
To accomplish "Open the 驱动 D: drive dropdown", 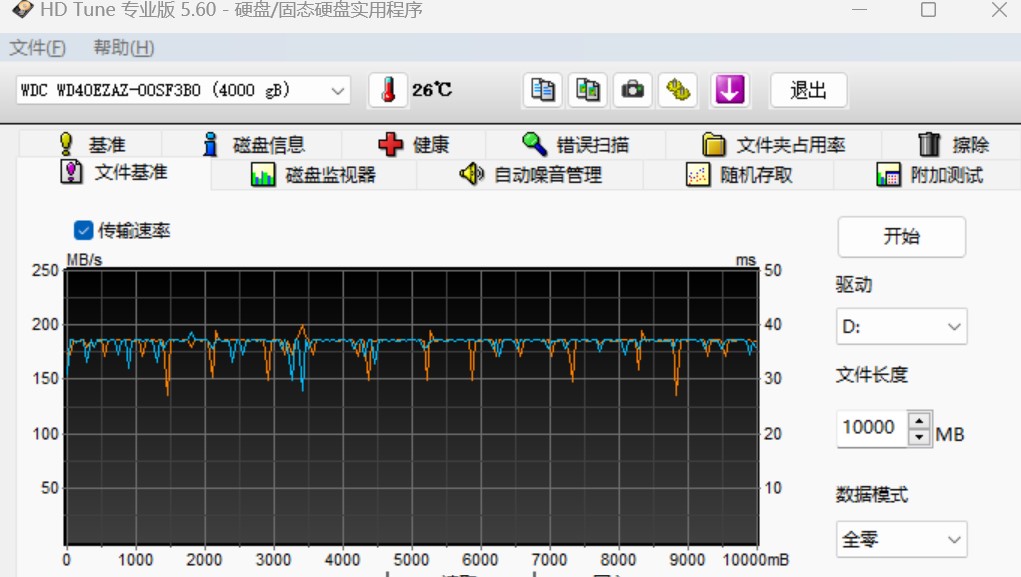I will [901, 326].
